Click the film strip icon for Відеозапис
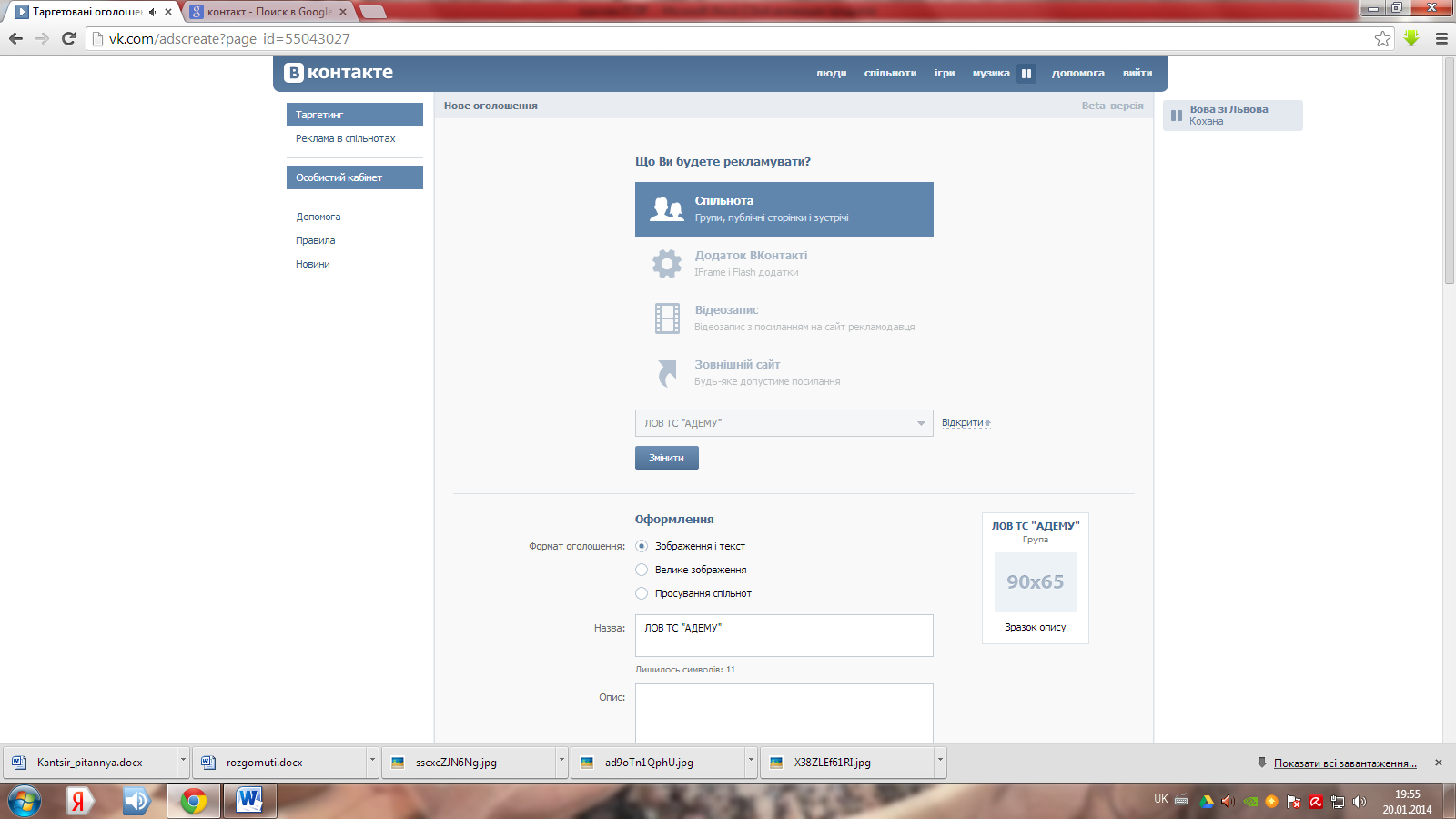Viewport: 1456px width, 819px height. 667,318
